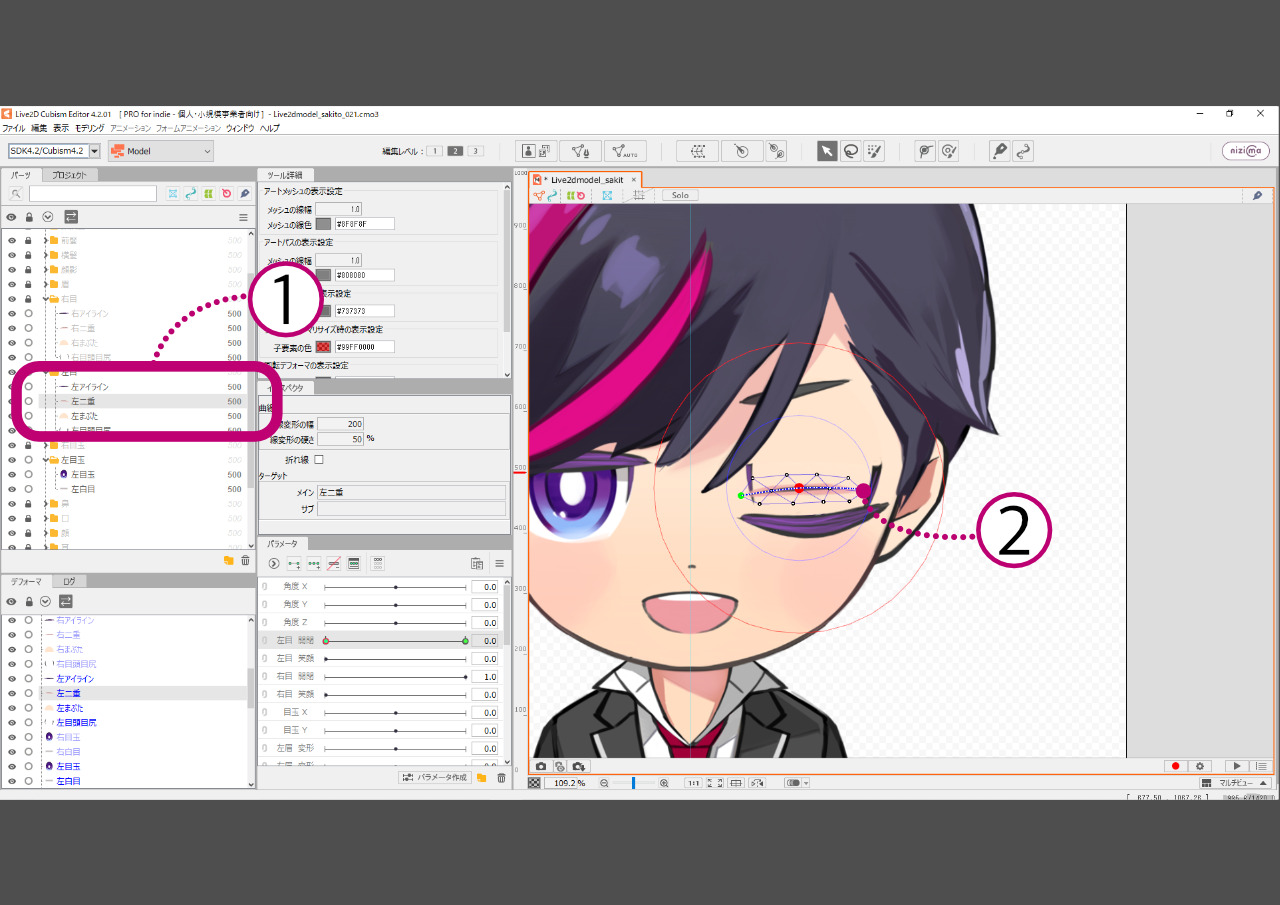This screenshot has height=905, width=1280.
Task: Switch to the ログ tab
Action: pos(69,581)
